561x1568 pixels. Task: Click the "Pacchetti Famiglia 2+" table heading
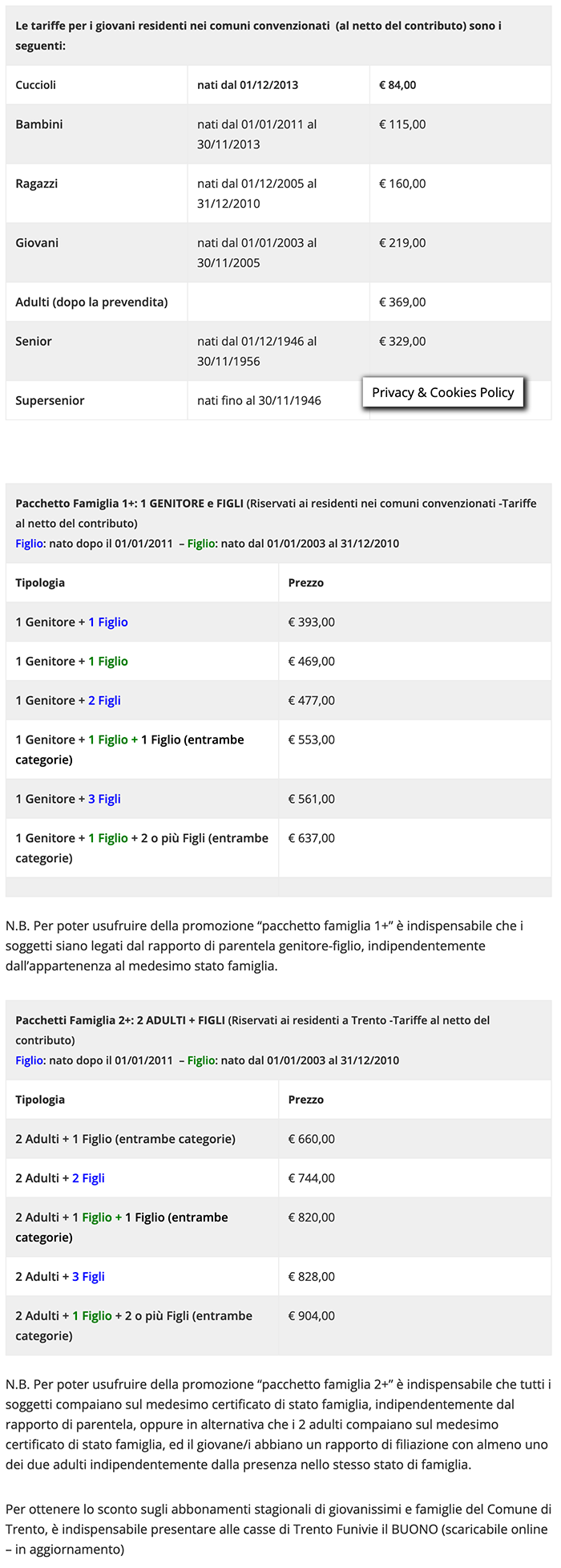coord(78,1021)
